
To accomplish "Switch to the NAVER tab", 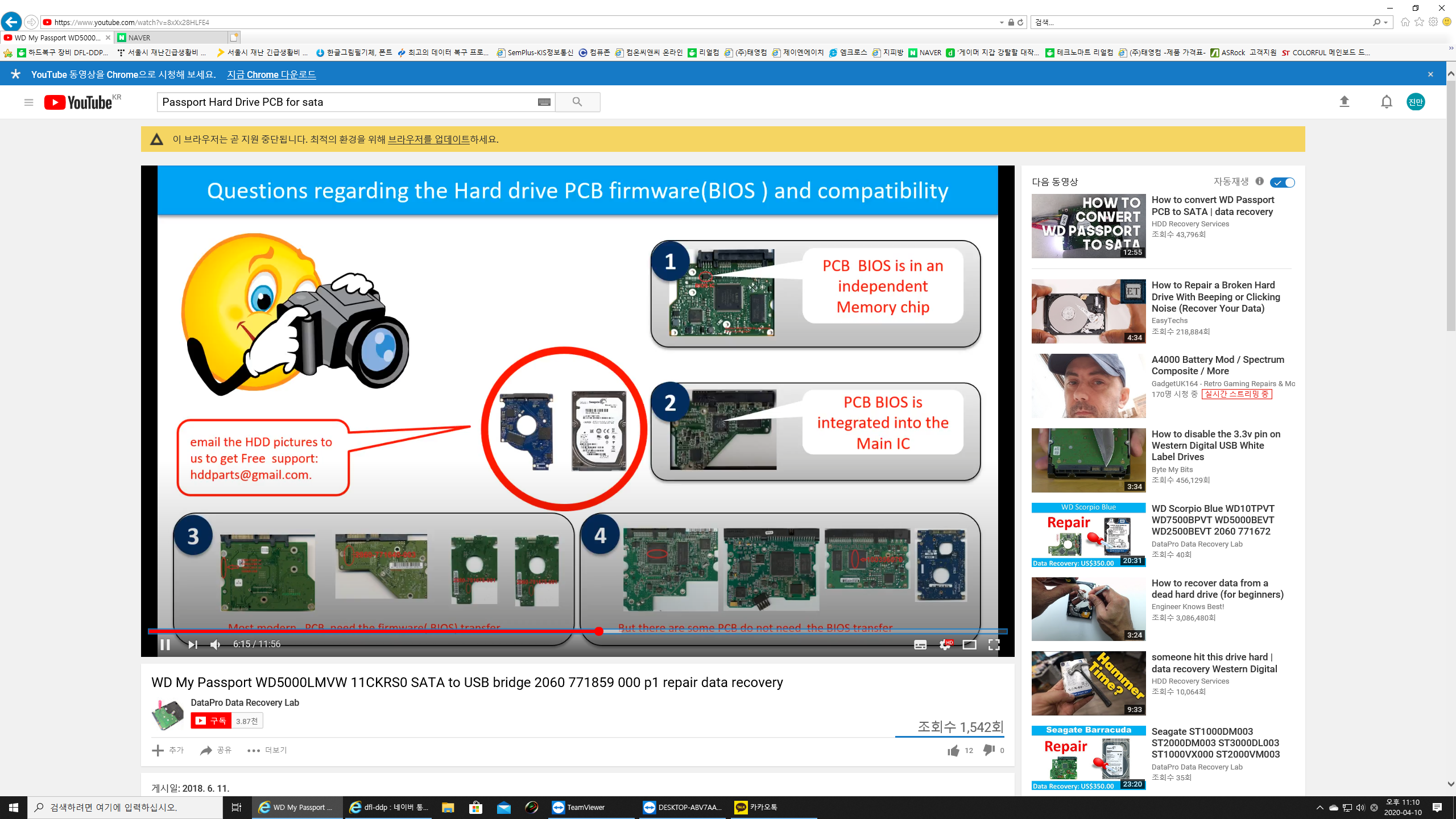I will click(x=171, y=38).
